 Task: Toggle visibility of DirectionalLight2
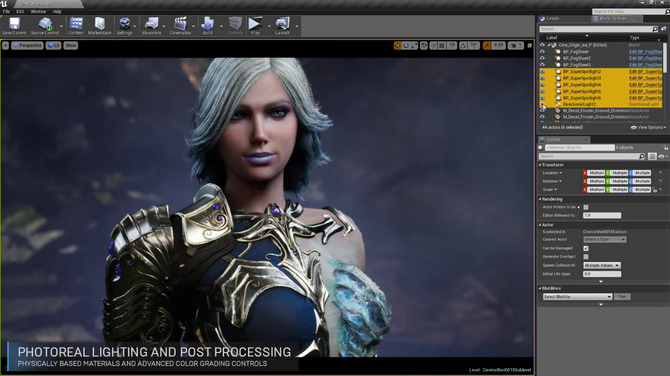coord(542,104)
